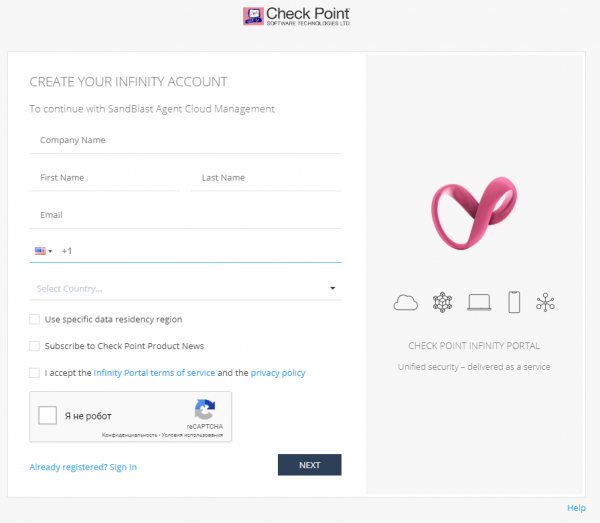The height and width of the screenshot is (523, 600).
Task: Click the connected nodes icon
Action: point(545,302)
